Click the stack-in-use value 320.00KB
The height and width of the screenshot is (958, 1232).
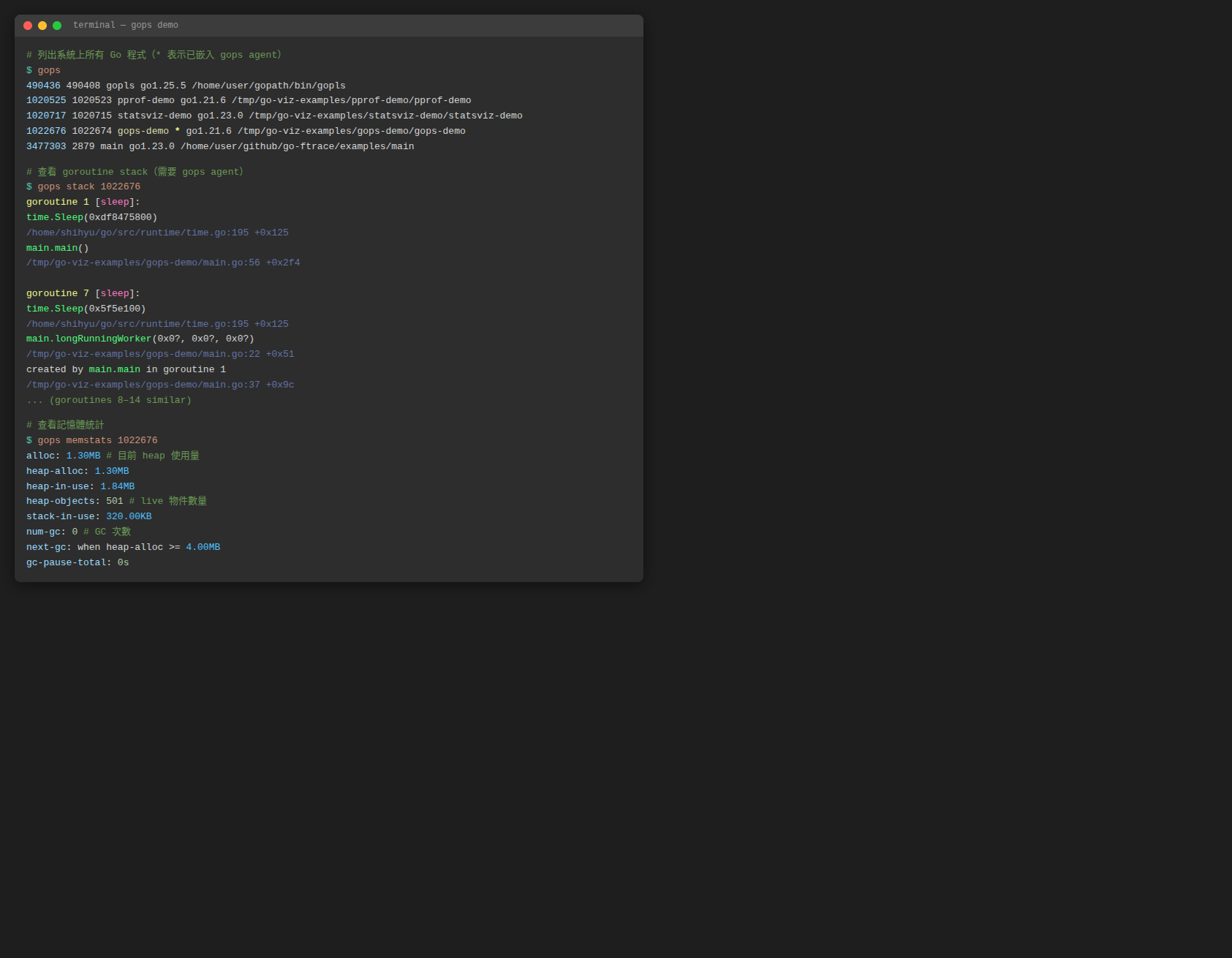(x=129, y=517)
